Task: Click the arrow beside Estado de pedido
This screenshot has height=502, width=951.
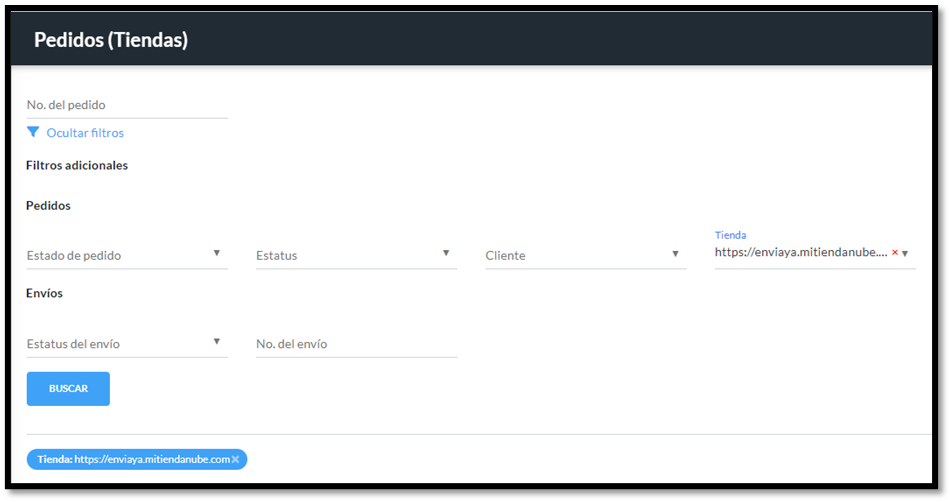Action: click(217, 253)
